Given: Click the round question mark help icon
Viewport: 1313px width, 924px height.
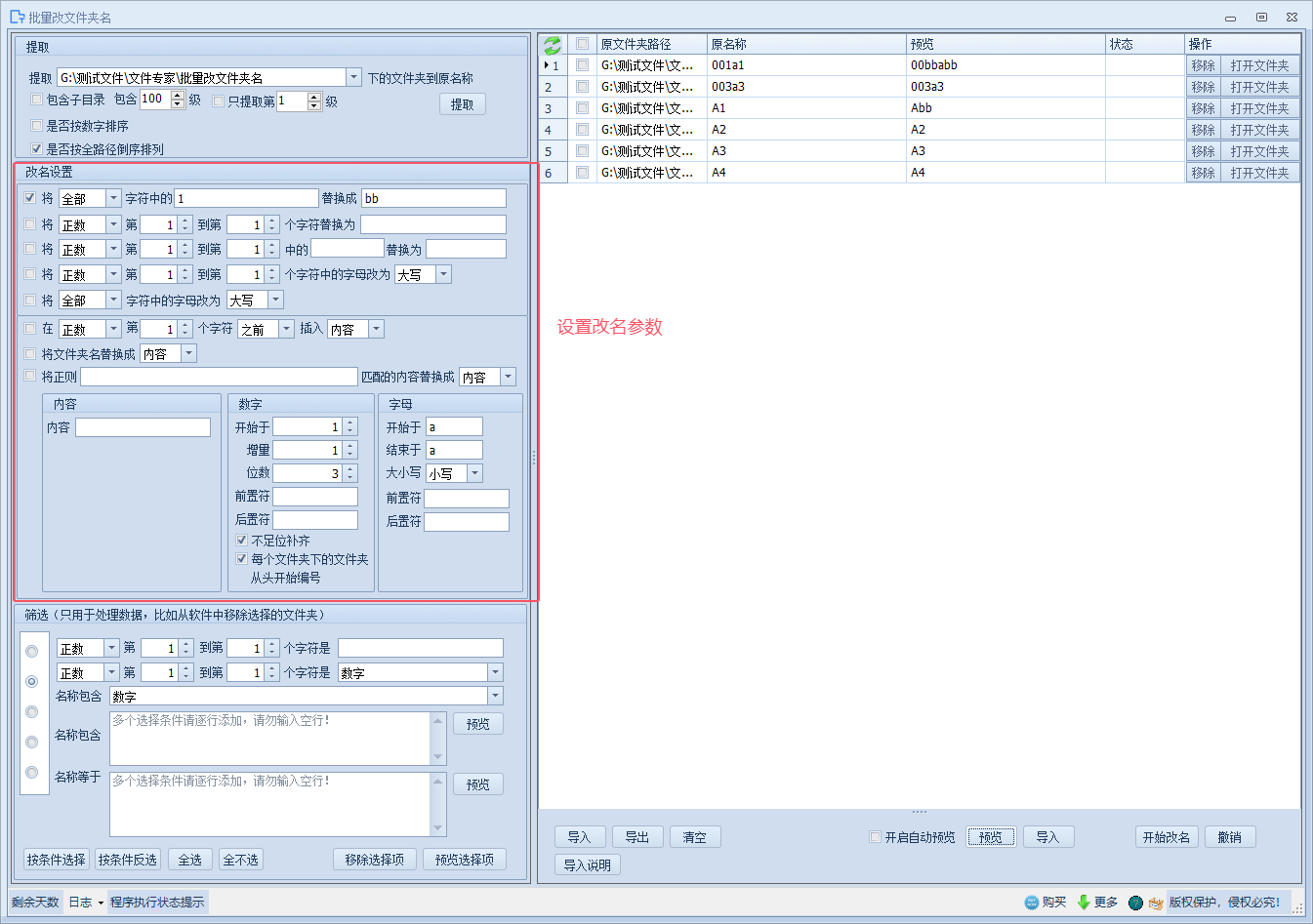Looking at the screenshot, I should pyautogui.click(x=1135, y=903).
